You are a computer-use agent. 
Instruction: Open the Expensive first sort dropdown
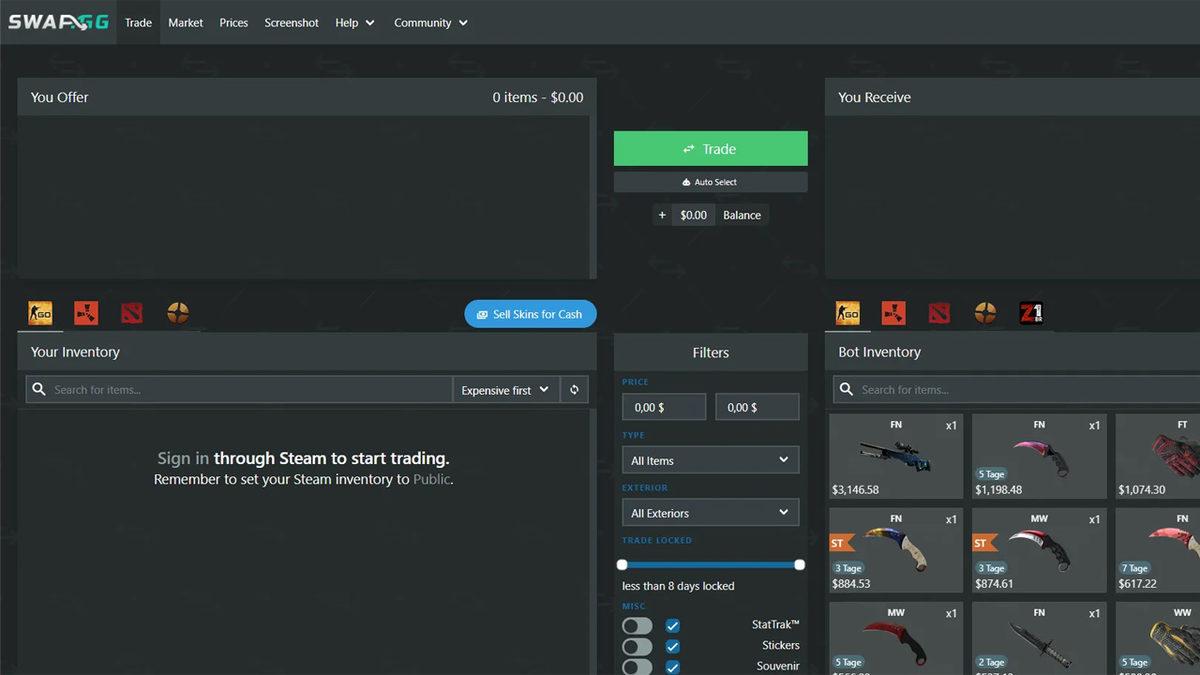(504, 389)
